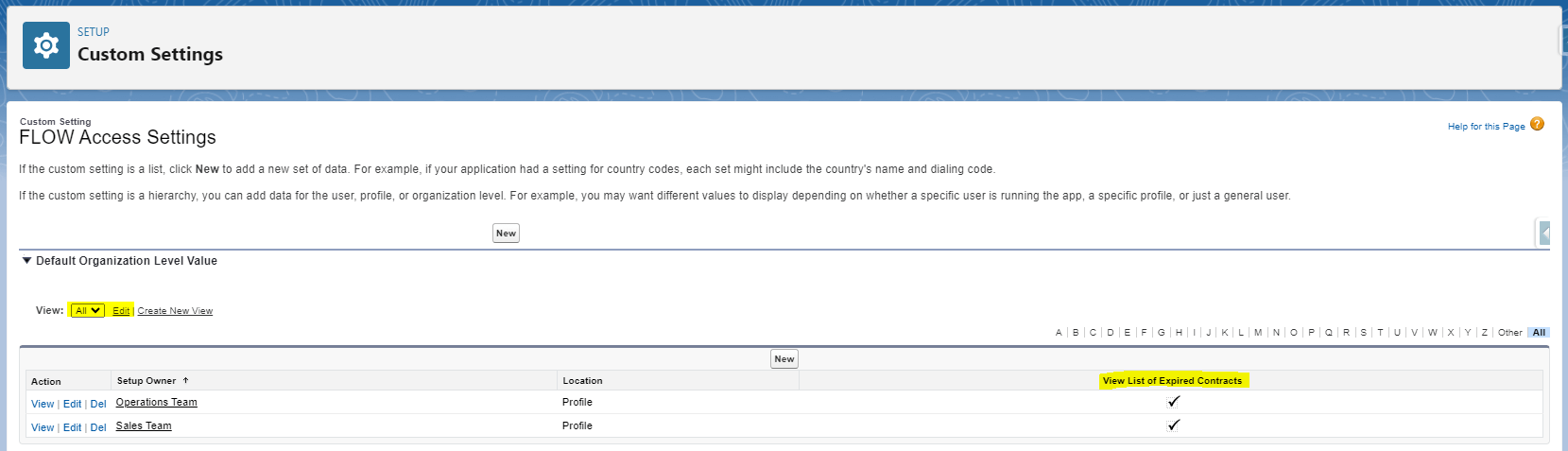
Task: Open the help question mark icon
Action: tap(1537, 125)
